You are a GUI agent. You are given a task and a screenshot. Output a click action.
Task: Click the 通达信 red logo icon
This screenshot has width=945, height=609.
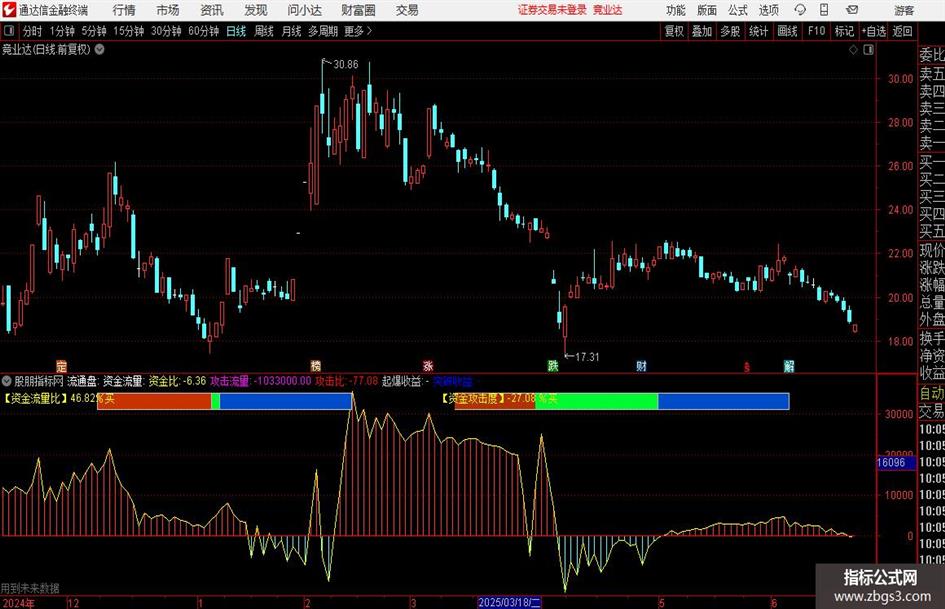pos(9,10)
